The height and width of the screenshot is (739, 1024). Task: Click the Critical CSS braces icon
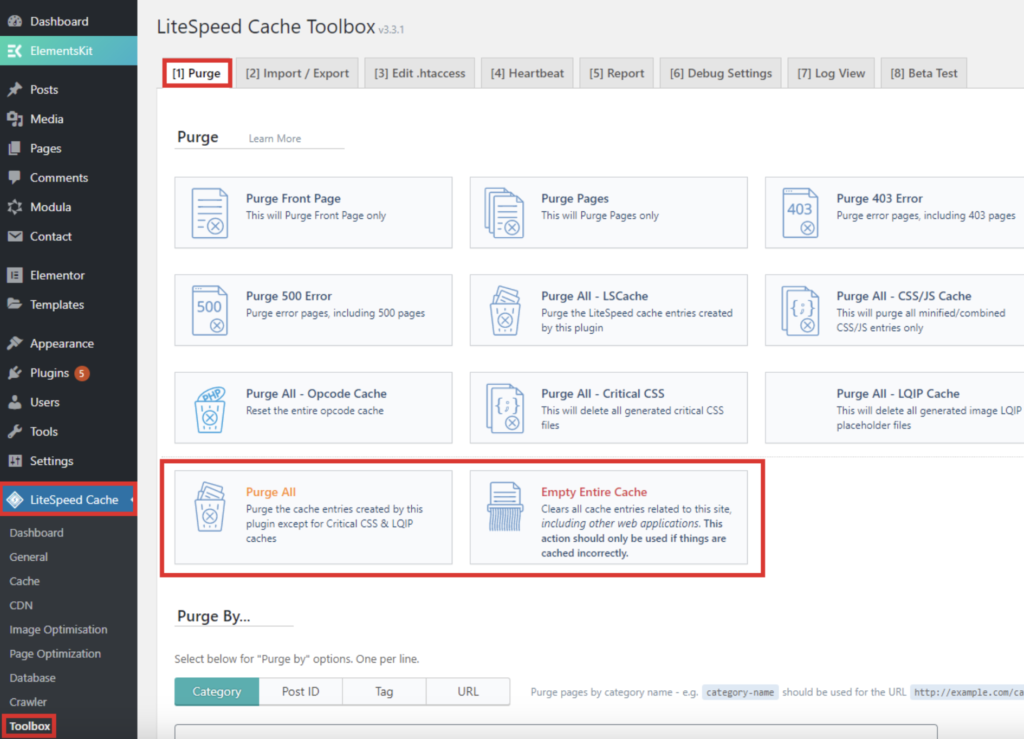pos(504,408)
